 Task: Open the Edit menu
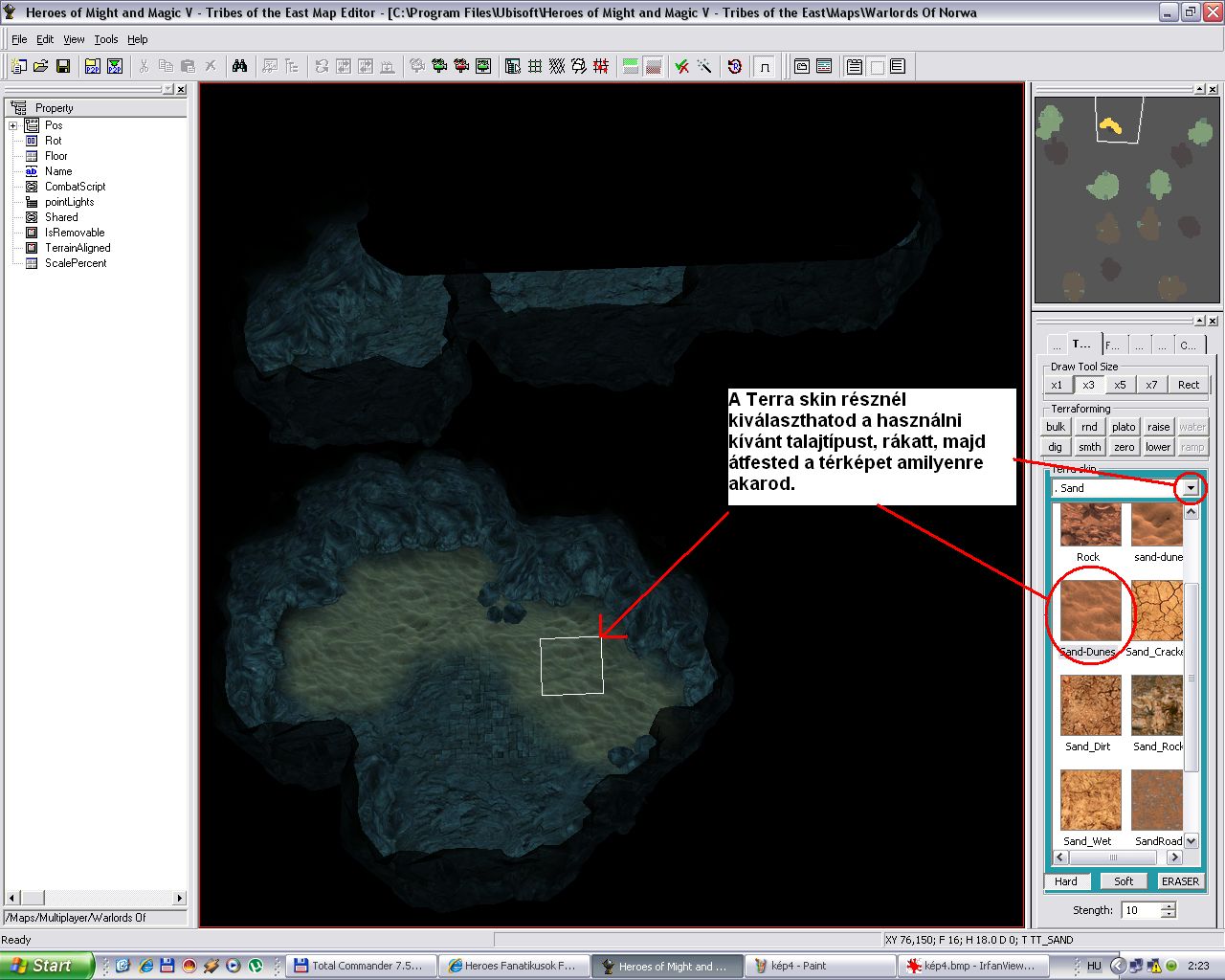[45, 39]
